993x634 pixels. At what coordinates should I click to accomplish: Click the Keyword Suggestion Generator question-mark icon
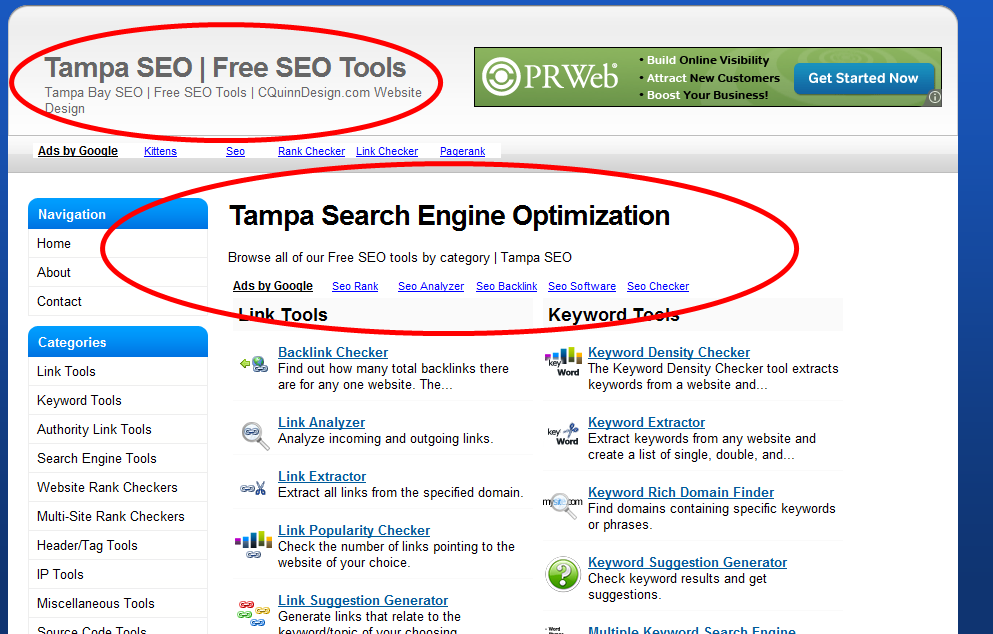[563, 575]
